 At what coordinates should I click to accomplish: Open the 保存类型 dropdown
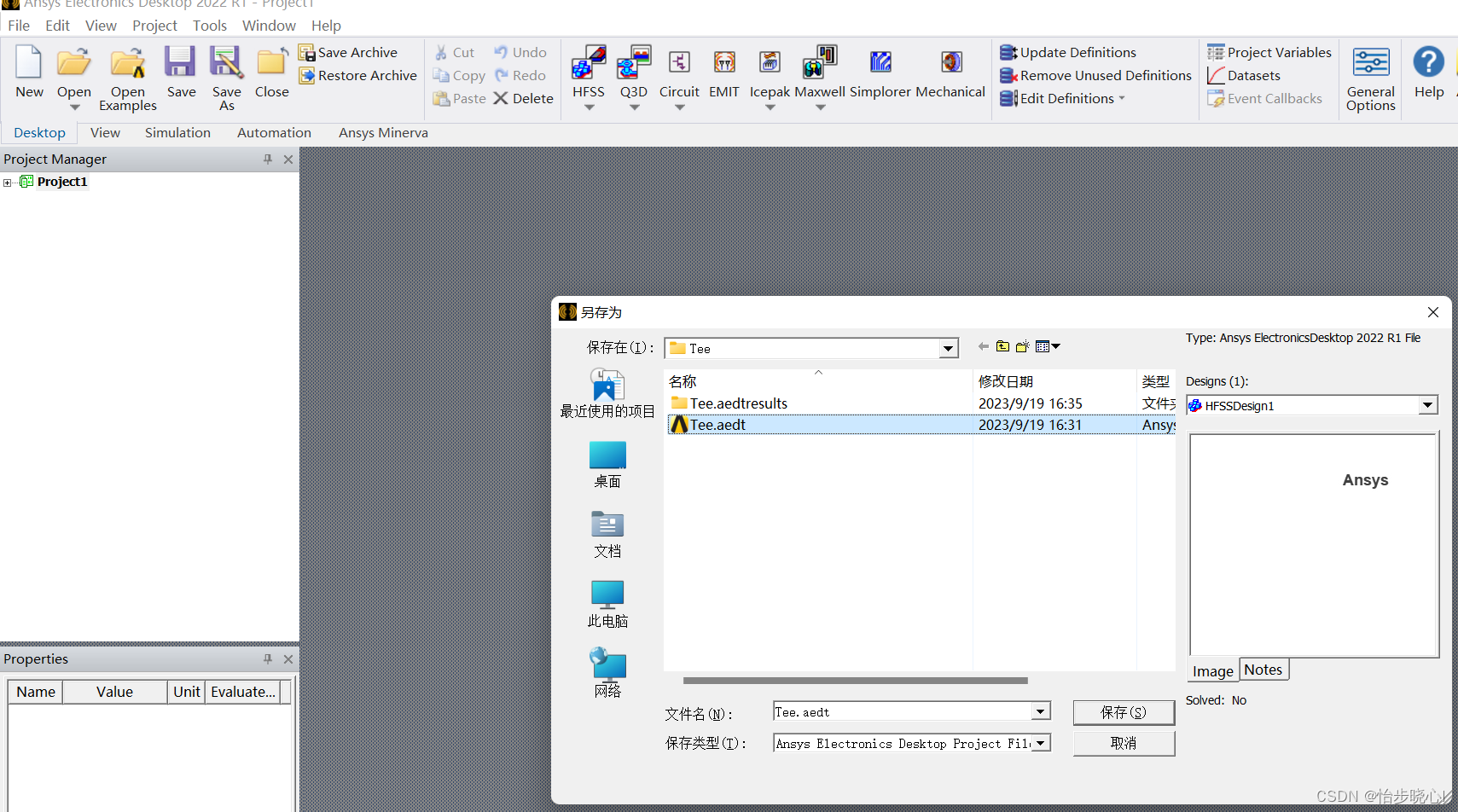tap(1041, 743)
